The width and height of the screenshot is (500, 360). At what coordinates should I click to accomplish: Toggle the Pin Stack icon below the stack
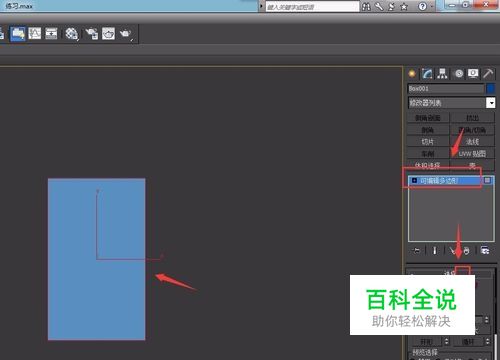(416, 250)
